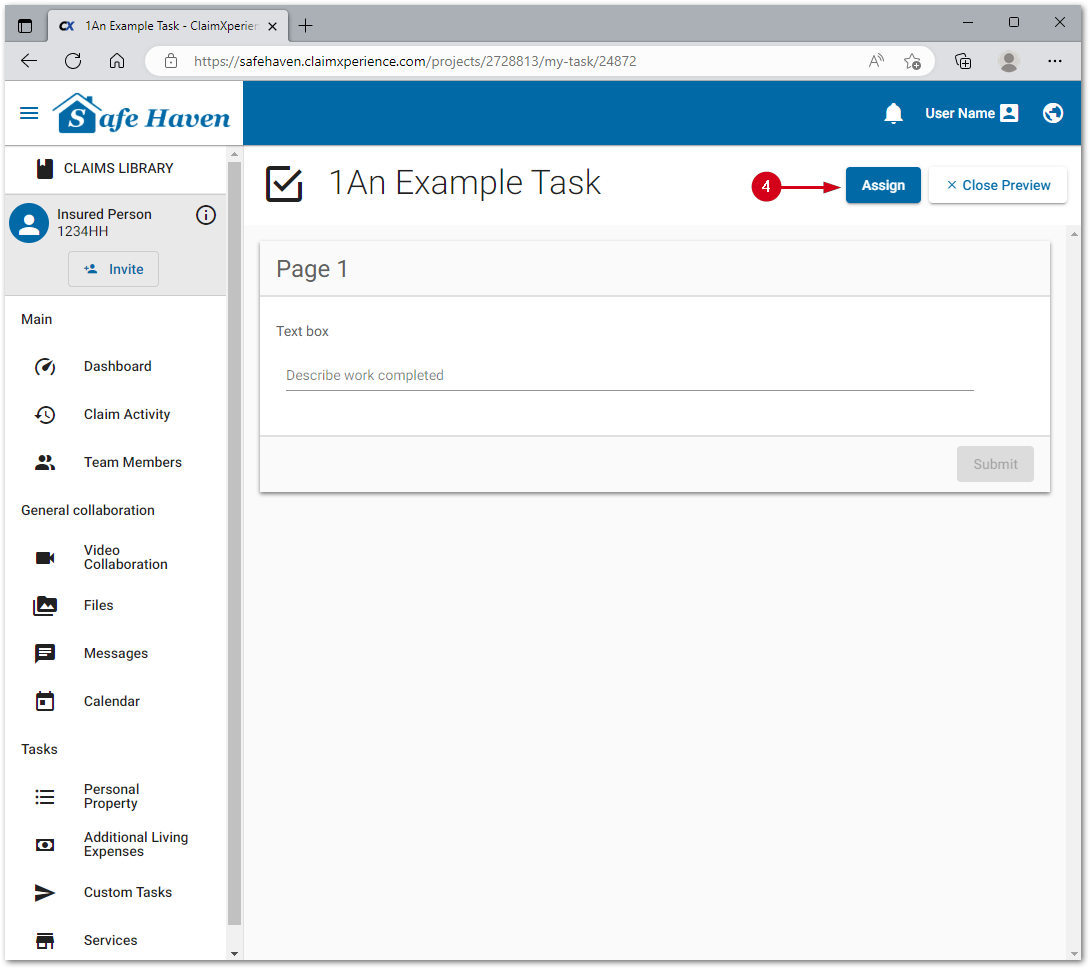
Task: Open the Custom Tasks section
Action: (x=127, y=893)
